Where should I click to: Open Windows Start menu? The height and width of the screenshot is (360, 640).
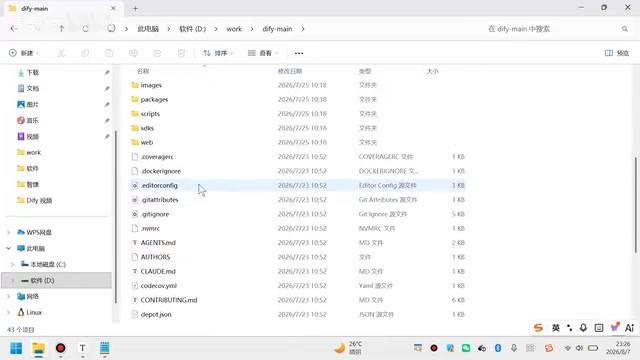coord(16,348)
